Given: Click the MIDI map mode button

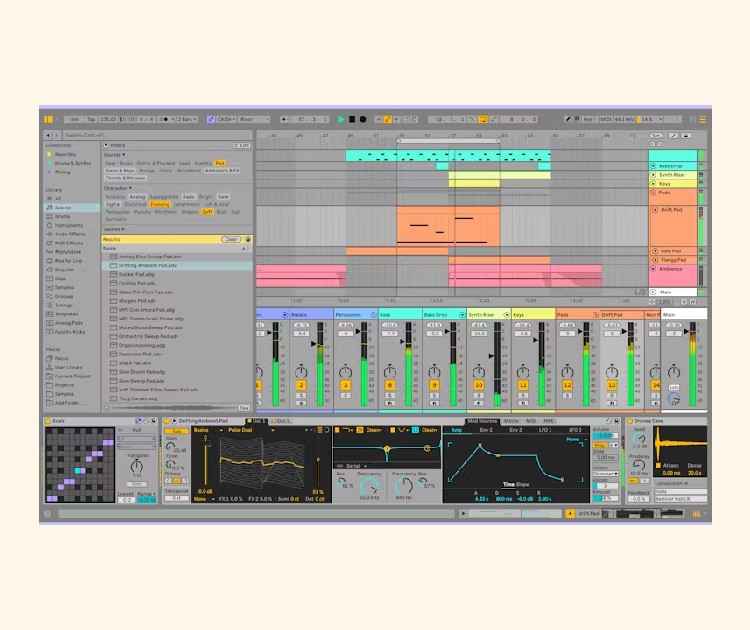Looking at the screenshot, I should pyautogui.click(x=606, y=119).
